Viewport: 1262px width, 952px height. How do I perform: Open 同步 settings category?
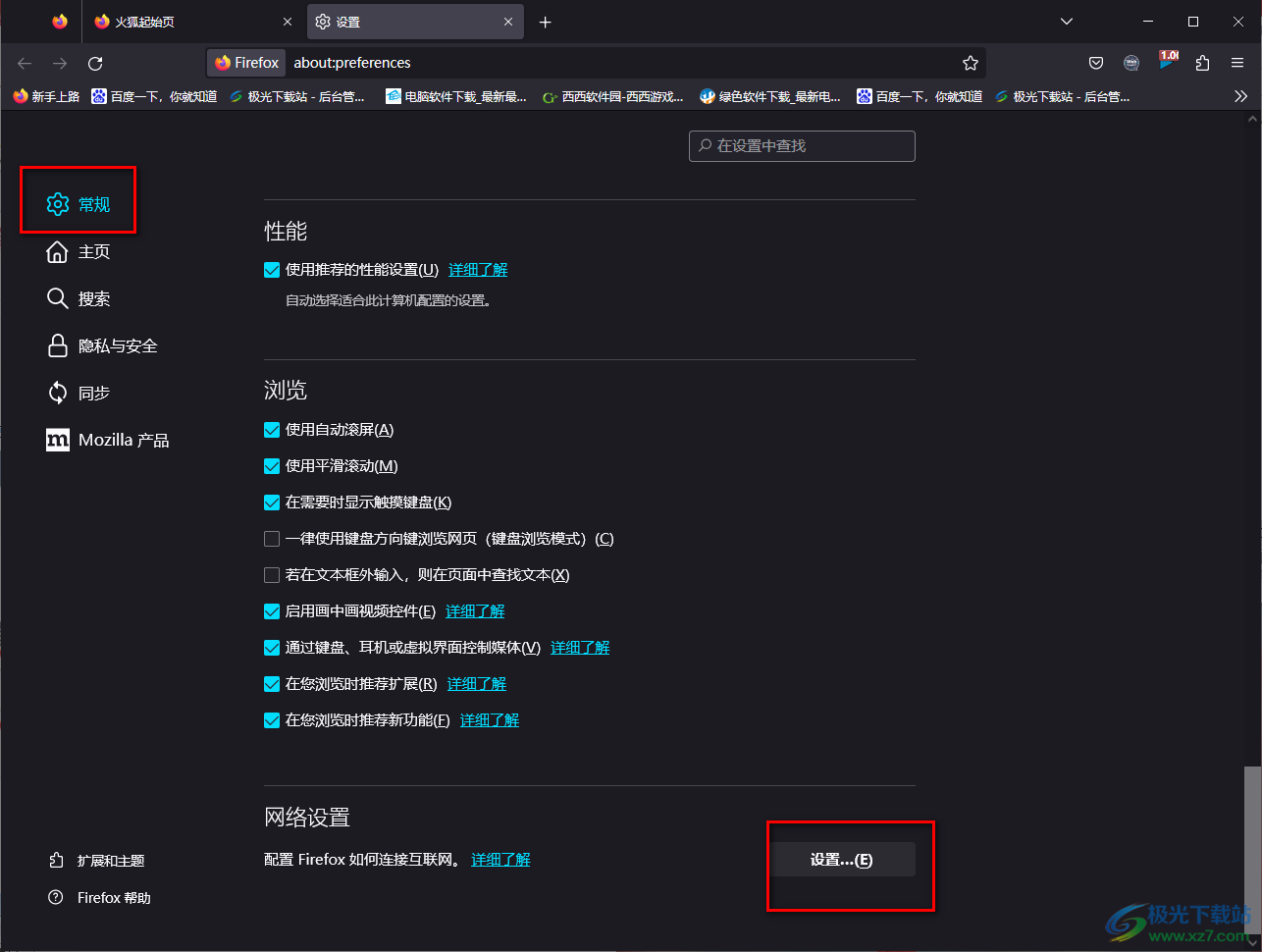pos(79,393)
